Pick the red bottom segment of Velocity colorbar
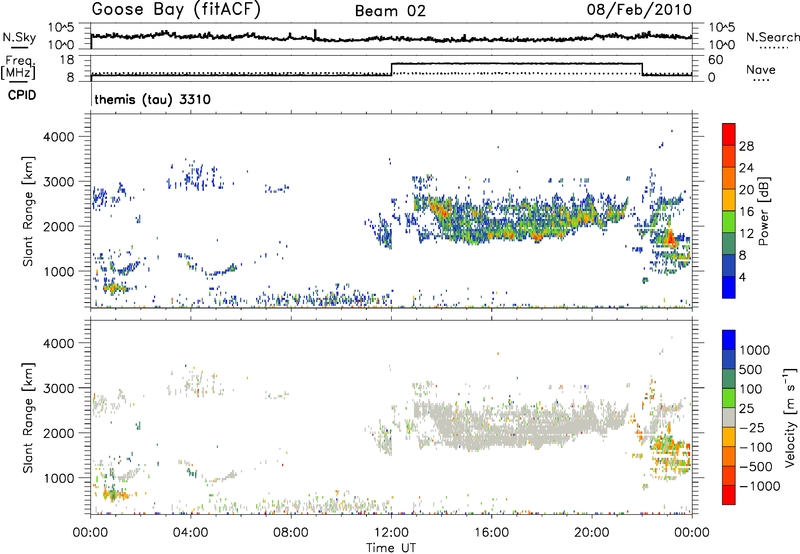Image resolution: width=800 pixels, height=554 pixels. [x=729, y=495]
